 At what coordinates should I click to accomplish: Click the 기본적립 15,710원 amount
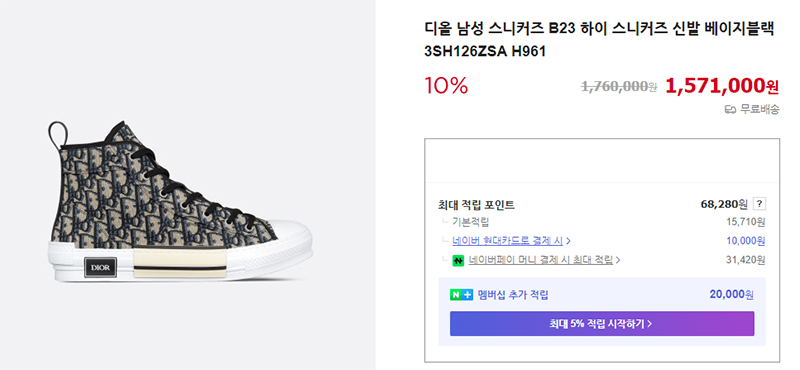pos(745,222)
